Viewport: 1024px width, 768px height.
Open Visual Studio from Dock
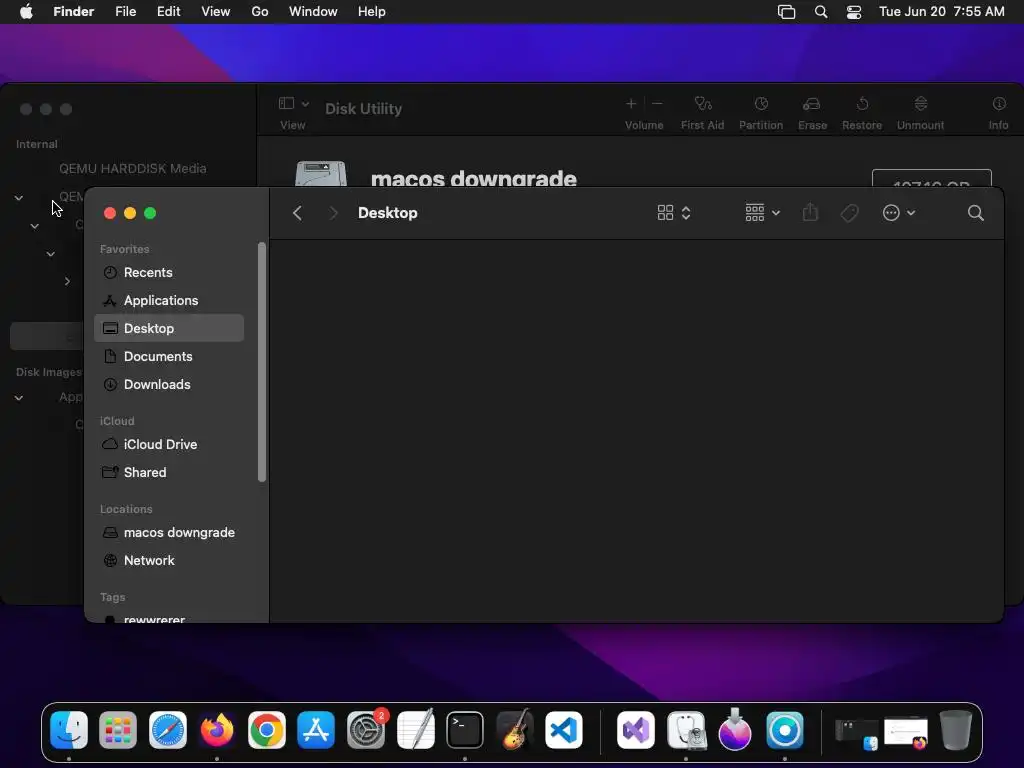pyautogui.click(x=636, y=730)
